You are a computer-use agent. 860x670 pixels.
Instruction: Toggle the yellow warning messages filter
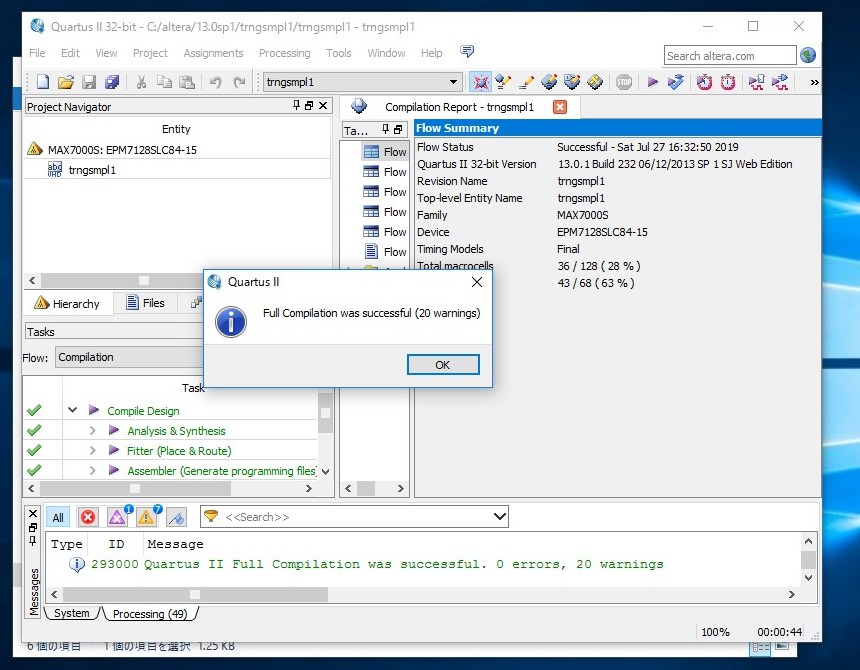click(147, 517)
